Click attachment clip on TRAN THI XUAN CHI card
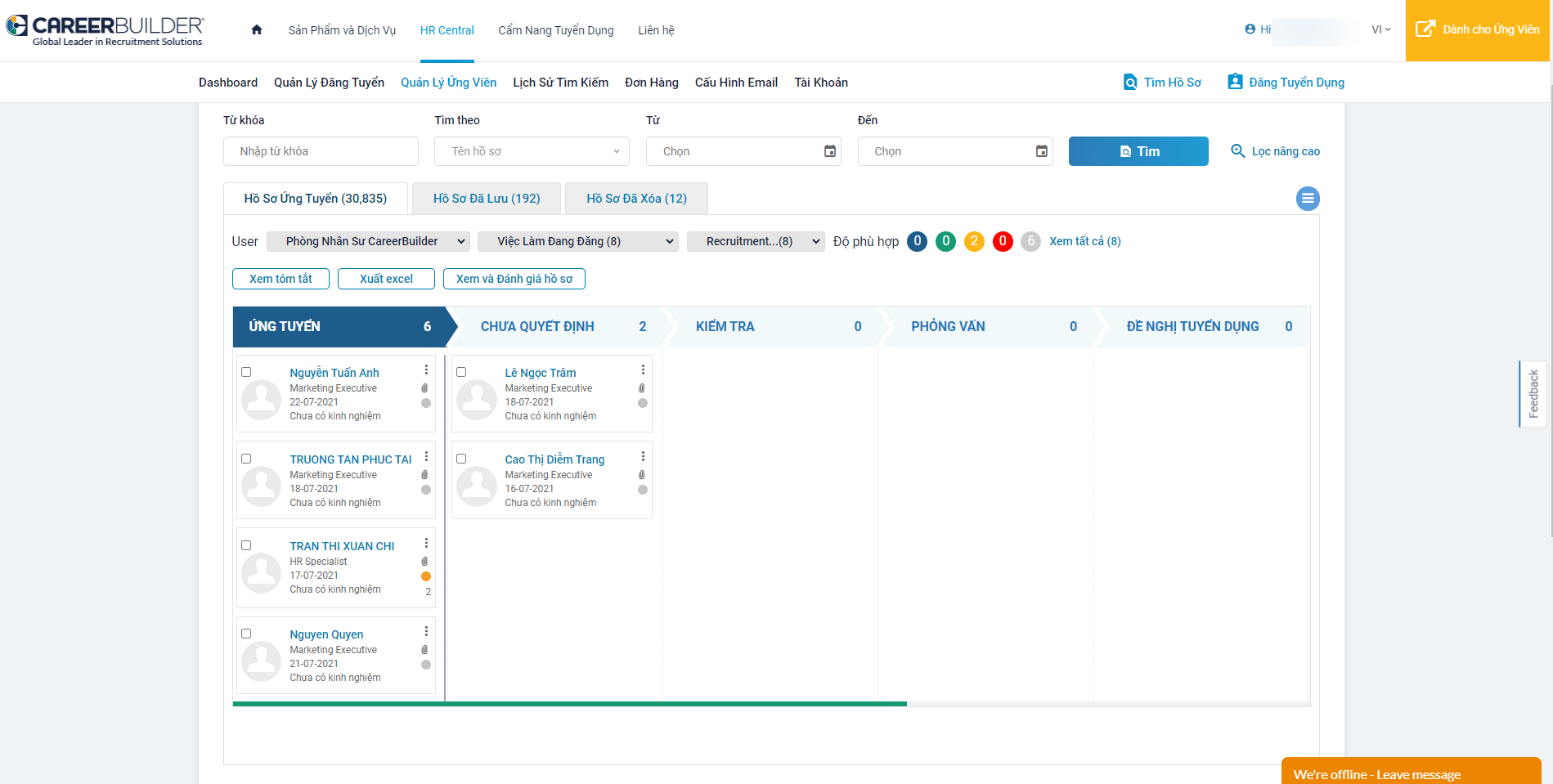This screenshot has height=784, width=1553. point(424,562)
